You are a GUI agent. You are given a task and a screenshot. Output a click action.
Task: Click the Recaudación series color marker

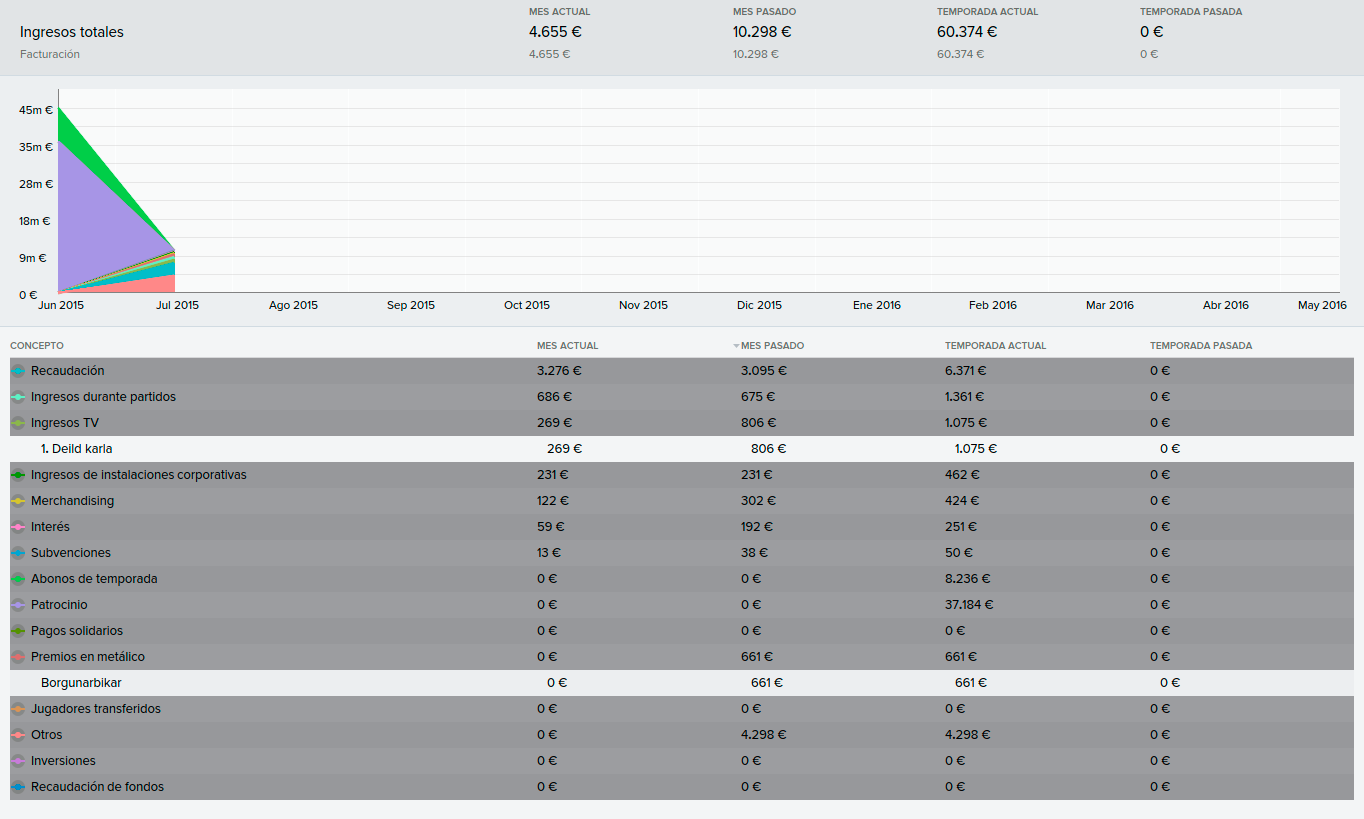(x=18, y=371)
